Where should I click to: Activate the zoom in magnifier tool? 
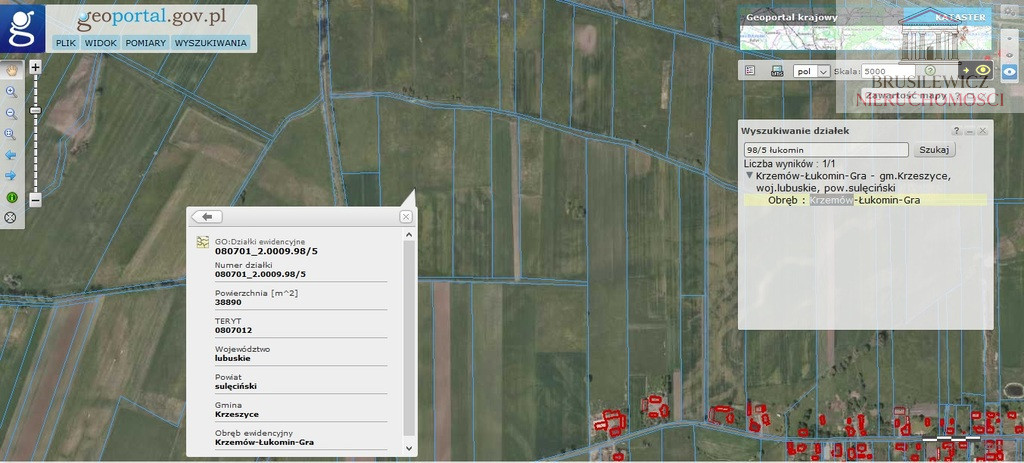point(10,91)
